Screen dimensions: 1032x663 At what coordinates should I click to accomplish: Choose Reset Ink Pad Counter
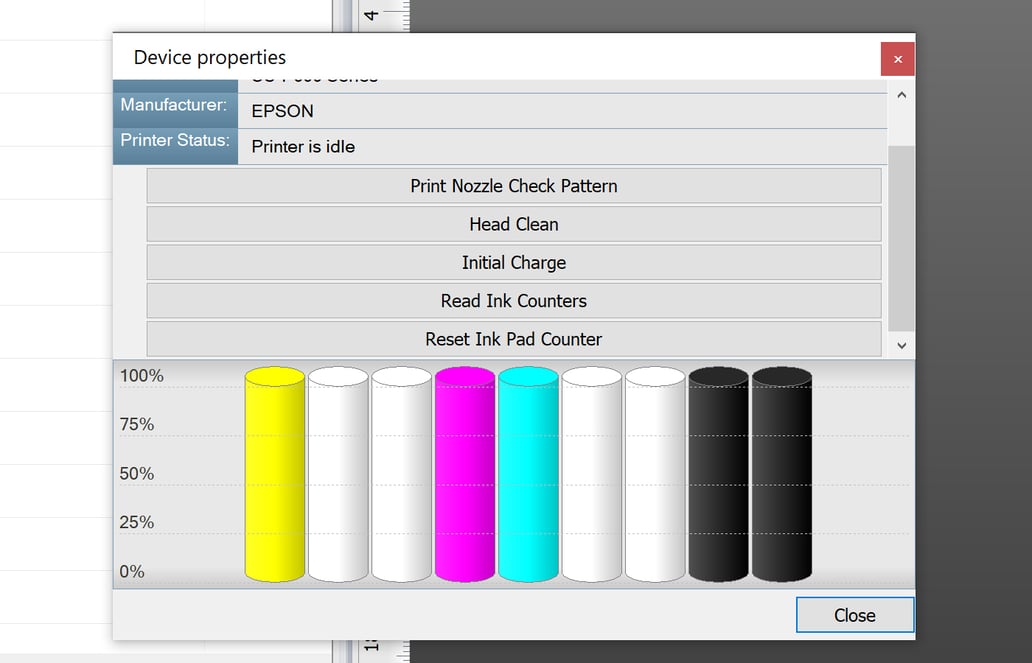pos(513,339)
